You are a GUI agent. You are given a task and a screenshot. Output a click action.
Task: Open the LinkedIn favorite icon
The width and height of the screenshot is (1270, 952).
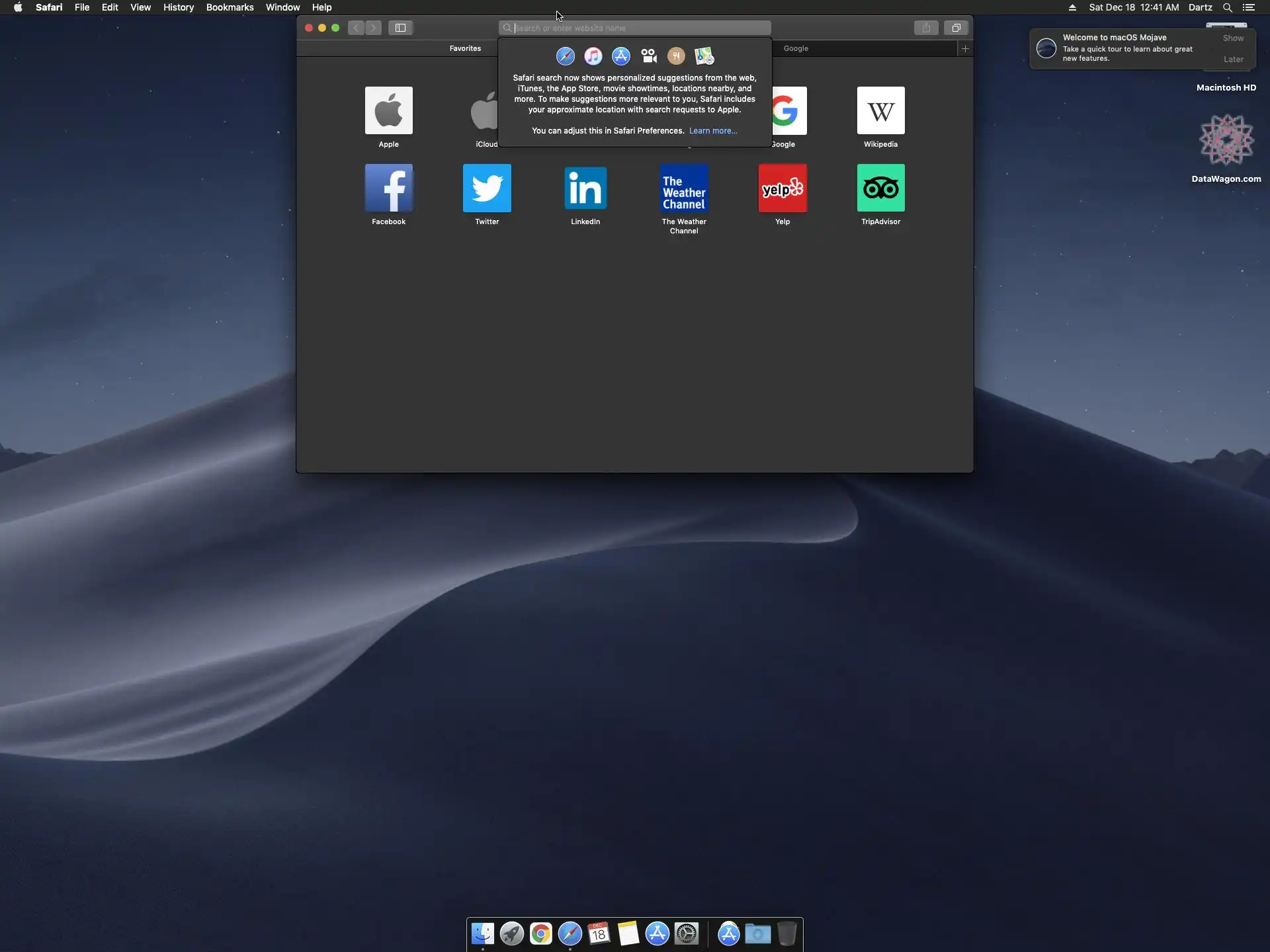(585, 188)
